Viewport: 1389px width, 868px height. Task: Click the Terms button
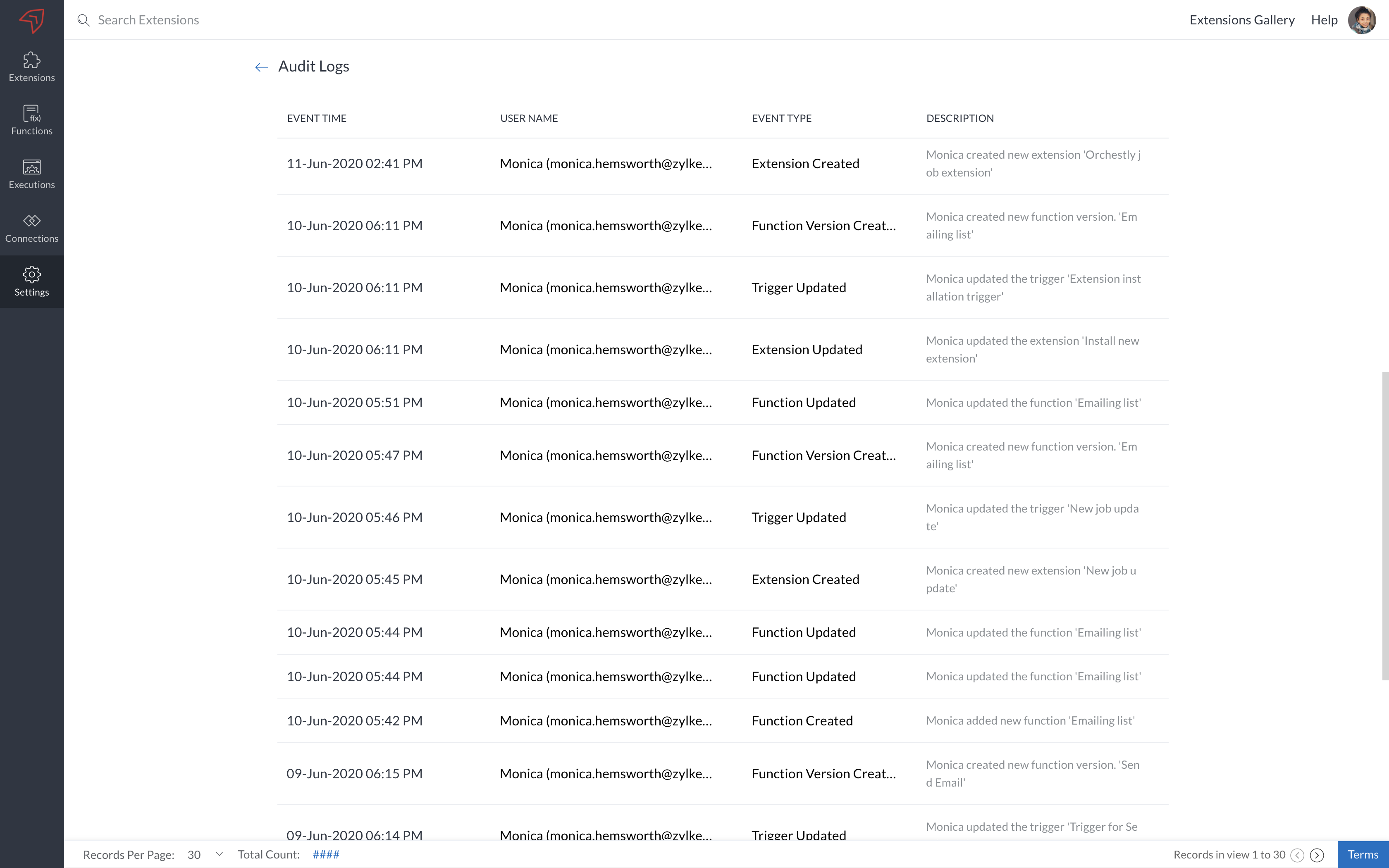point(1363,855)
